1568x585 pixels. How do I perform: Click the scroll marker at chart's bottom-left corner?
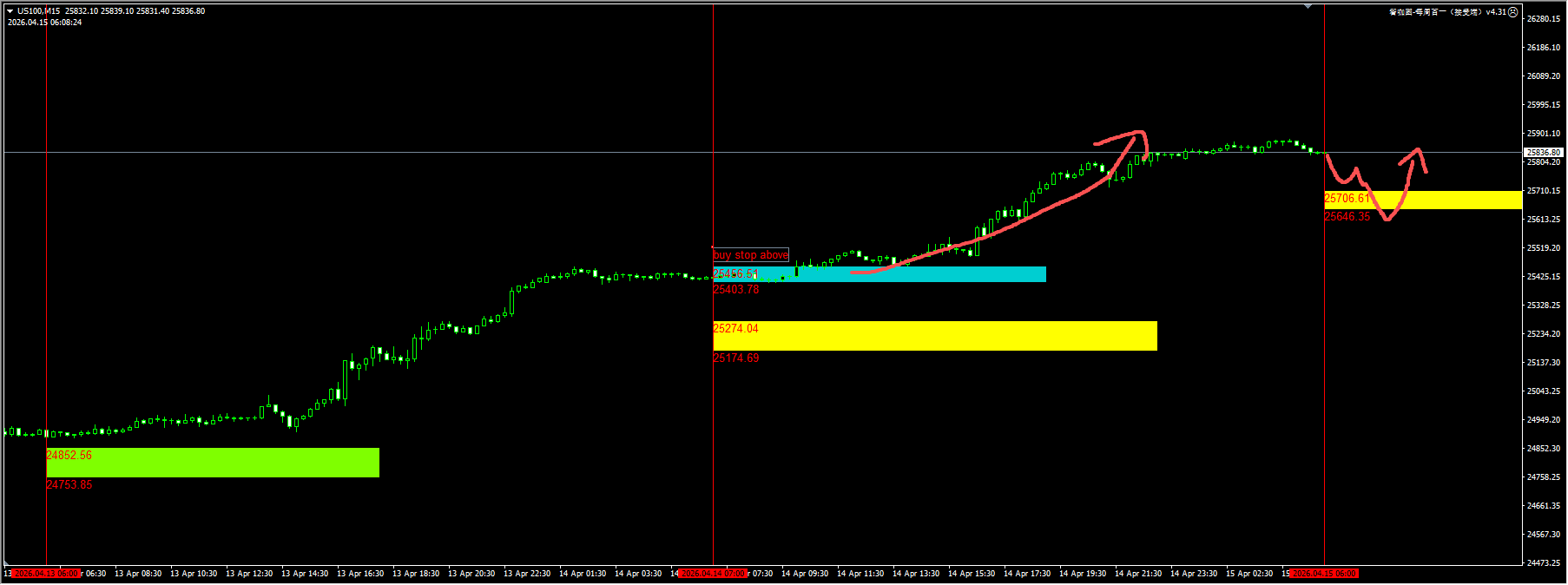click(7, 565)
